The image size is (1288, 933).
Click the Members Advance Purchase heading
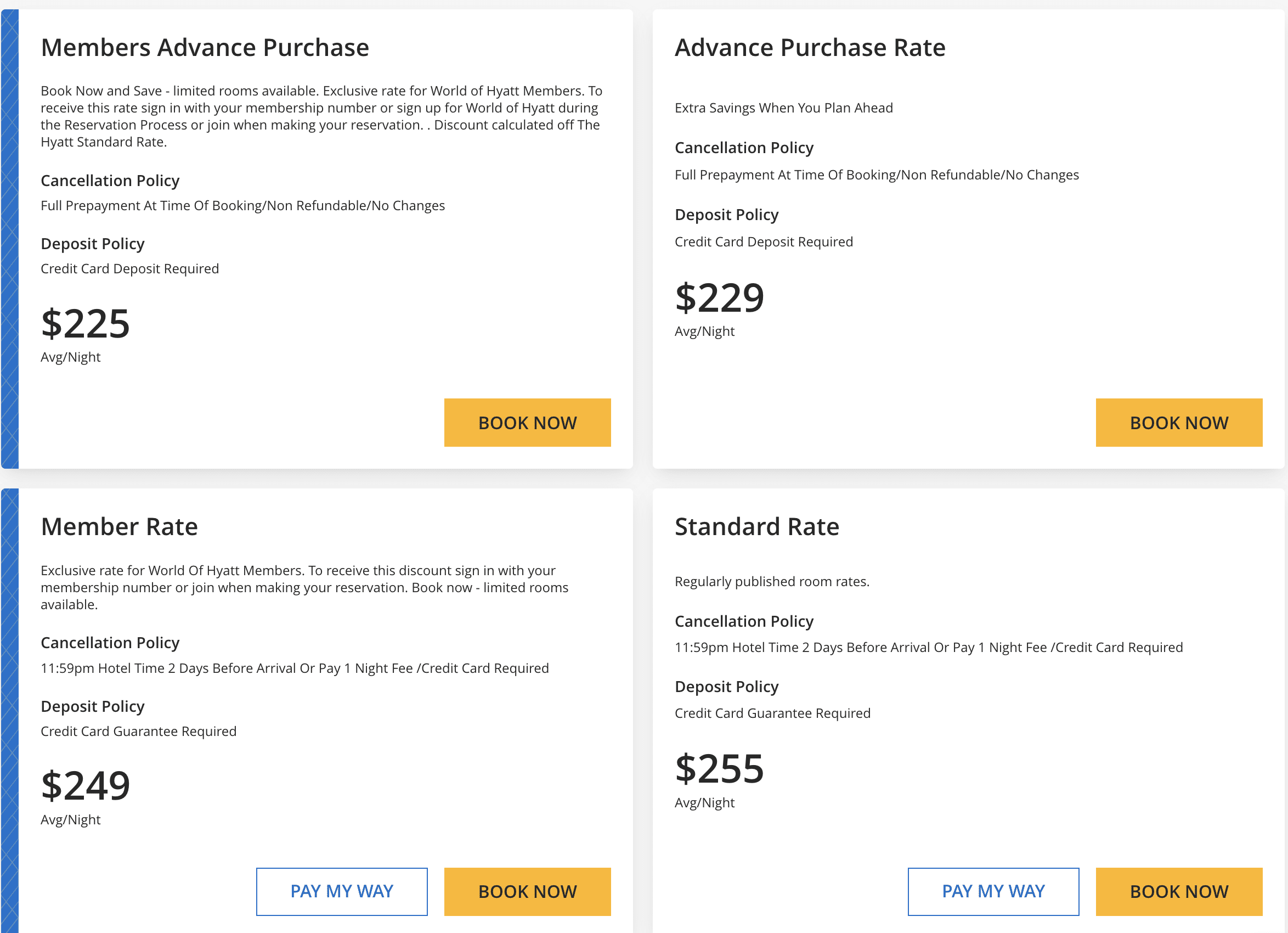(205, 48)
